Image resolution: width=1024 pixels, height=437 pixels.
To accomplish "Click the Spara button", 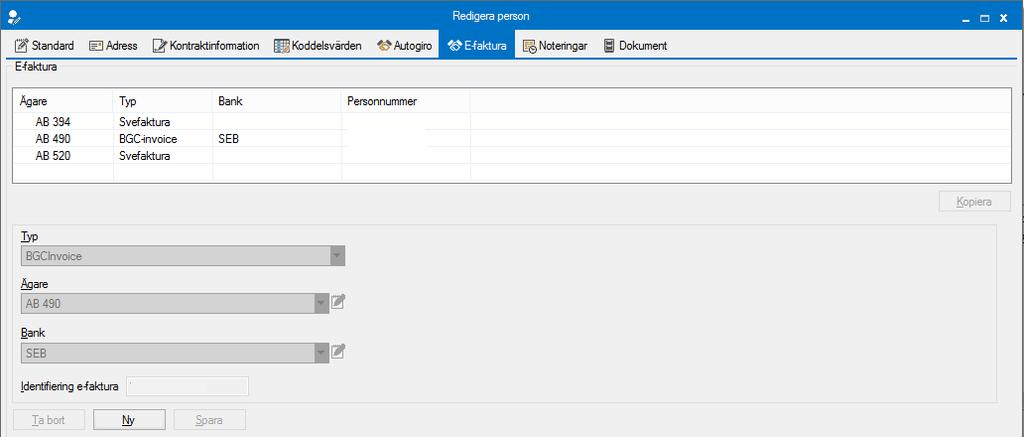I will point(210,419).
